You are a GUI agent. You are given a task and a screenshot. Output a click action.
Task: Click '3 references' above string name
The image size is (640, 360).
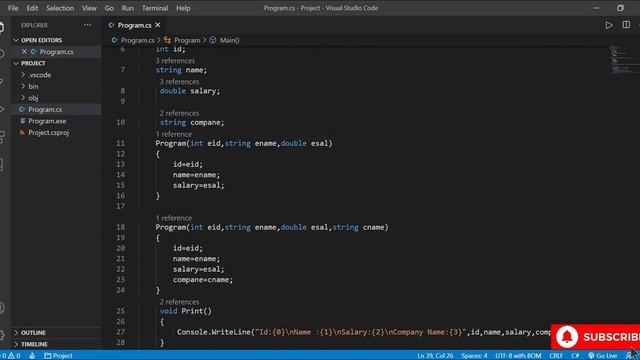(x=175, y=61)
